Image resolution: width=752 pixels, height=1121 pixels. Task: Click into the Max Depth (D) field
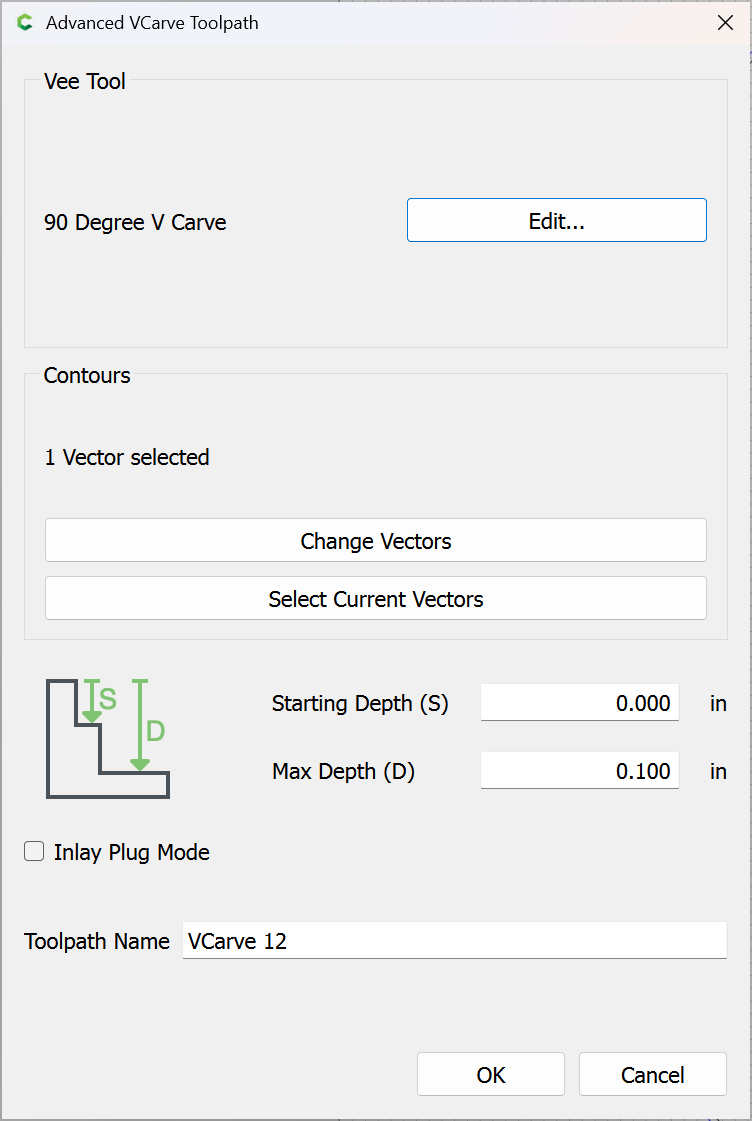(x=579, y=772)
